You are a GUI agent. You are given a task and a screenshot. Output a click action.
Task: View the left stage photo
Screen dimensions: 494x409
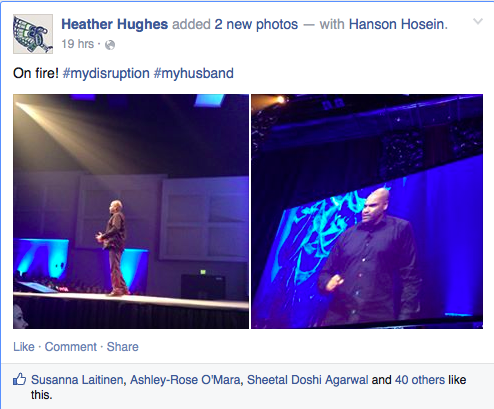(x=131, y=211)
